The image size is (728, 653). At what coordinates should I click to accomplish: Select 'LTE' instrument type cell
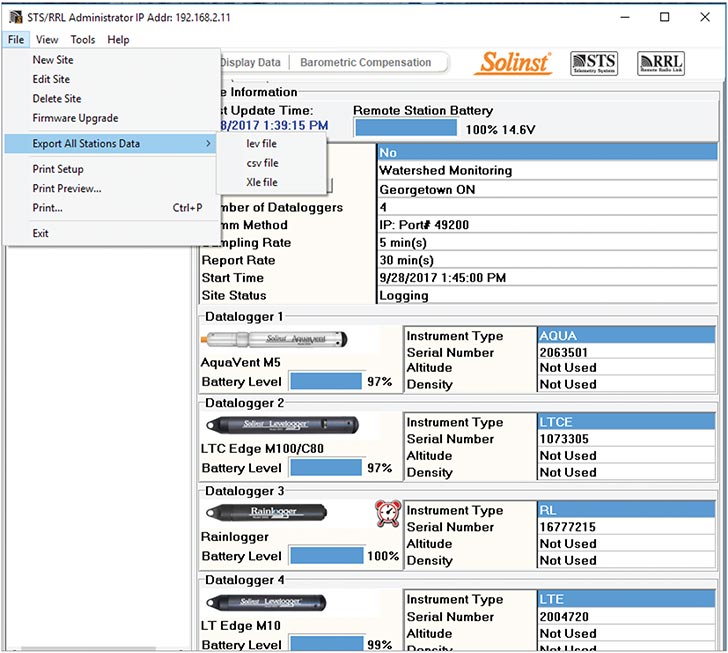pos(626,599)
